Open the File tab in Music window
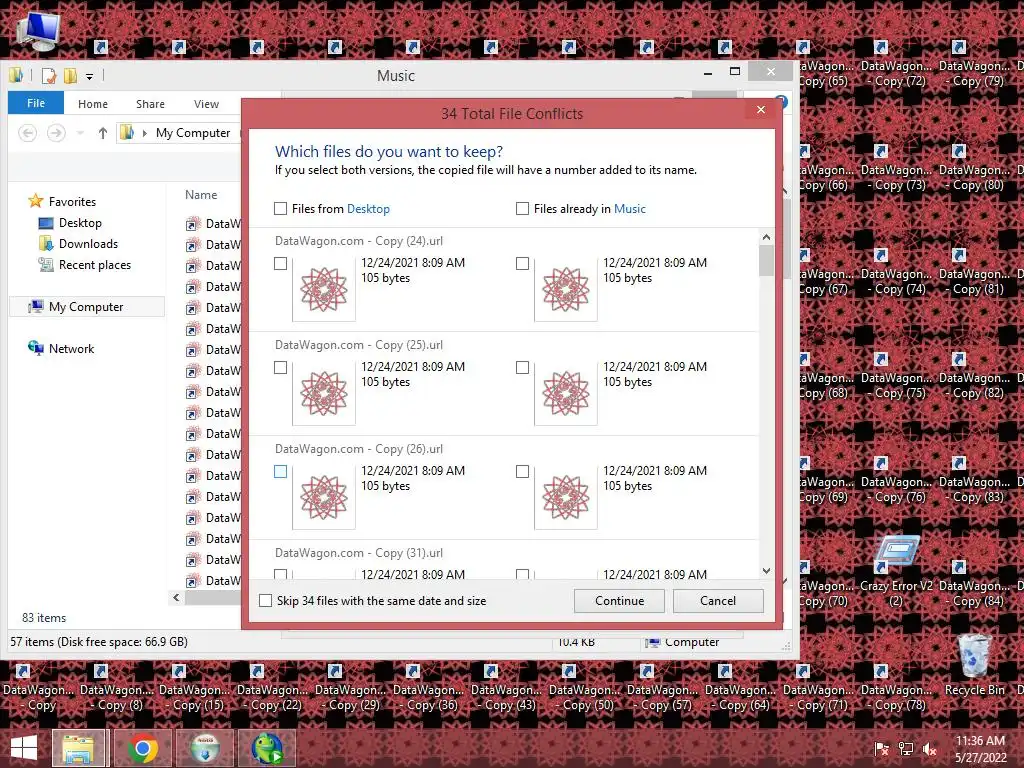The width and height of the screenshot is (1024, 768). coord(36,103)
